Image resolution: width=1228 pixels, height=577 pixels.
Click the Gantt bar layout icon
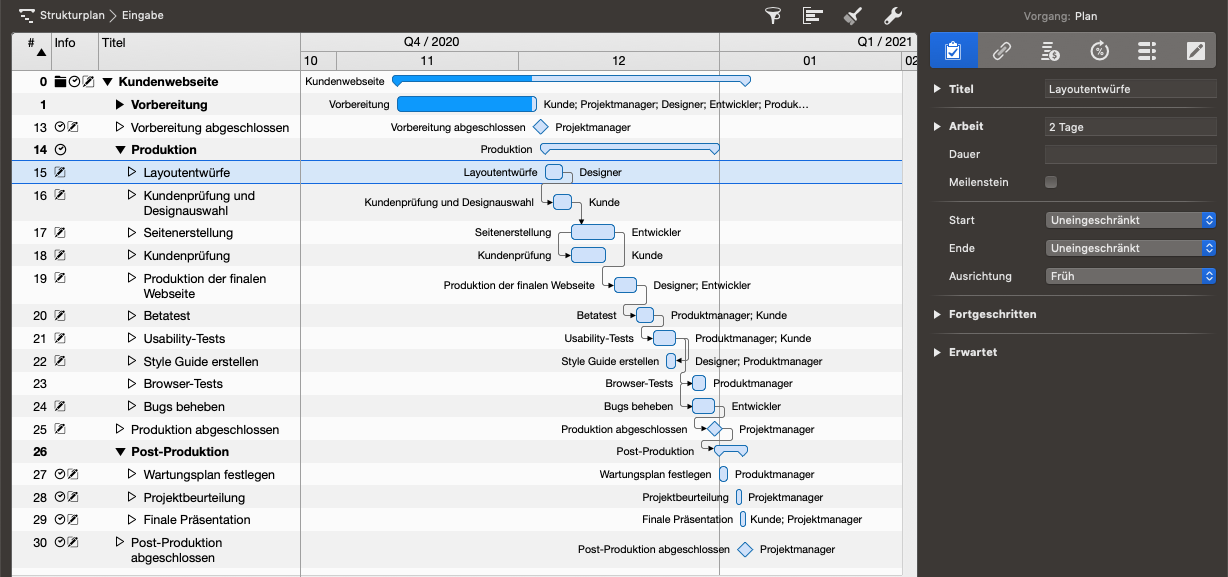tap(813, 16)
